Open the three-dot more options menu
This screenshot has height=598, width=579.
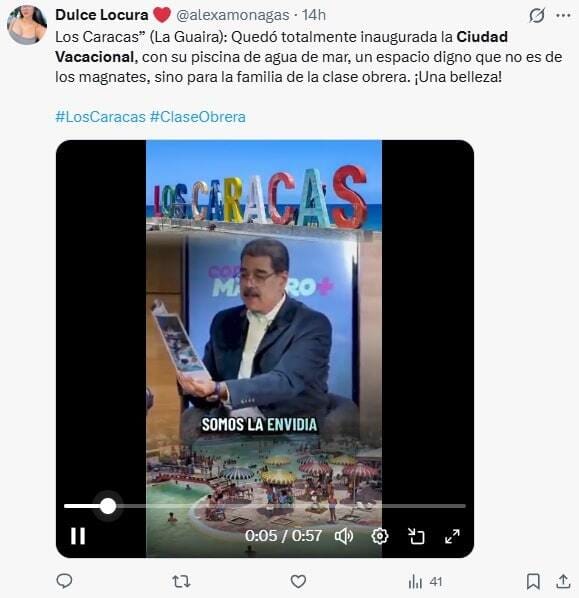(x=563, y=16)
